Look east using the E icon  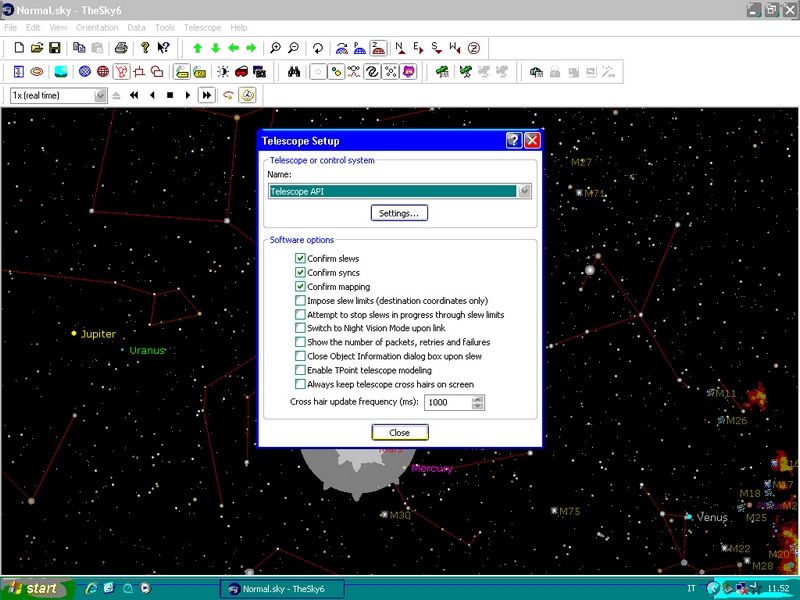pos(418,48)
